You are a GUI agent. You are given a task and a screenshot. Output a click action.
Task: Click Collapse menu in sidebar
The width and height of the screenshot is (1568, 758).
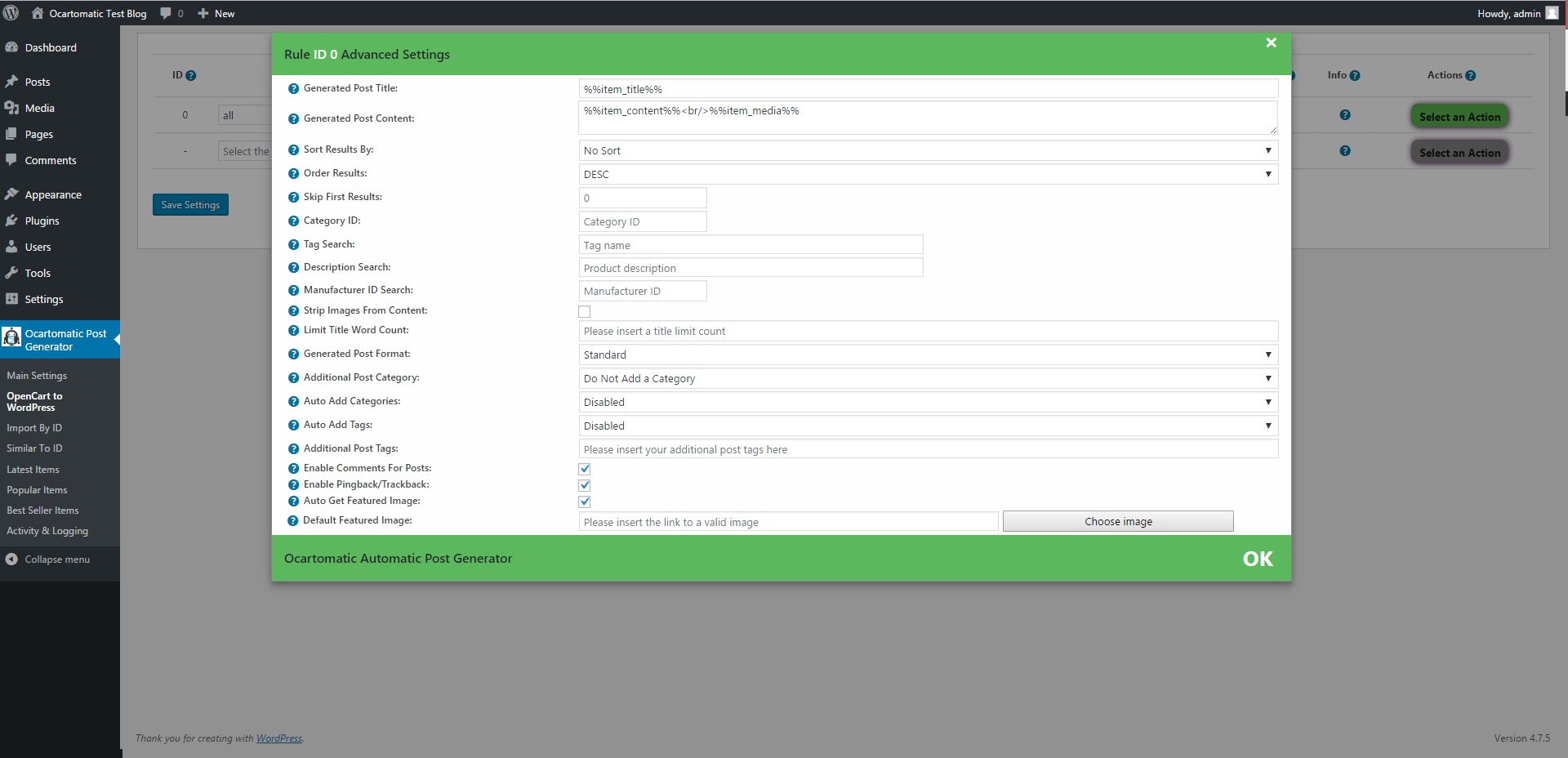coord(47,560)
